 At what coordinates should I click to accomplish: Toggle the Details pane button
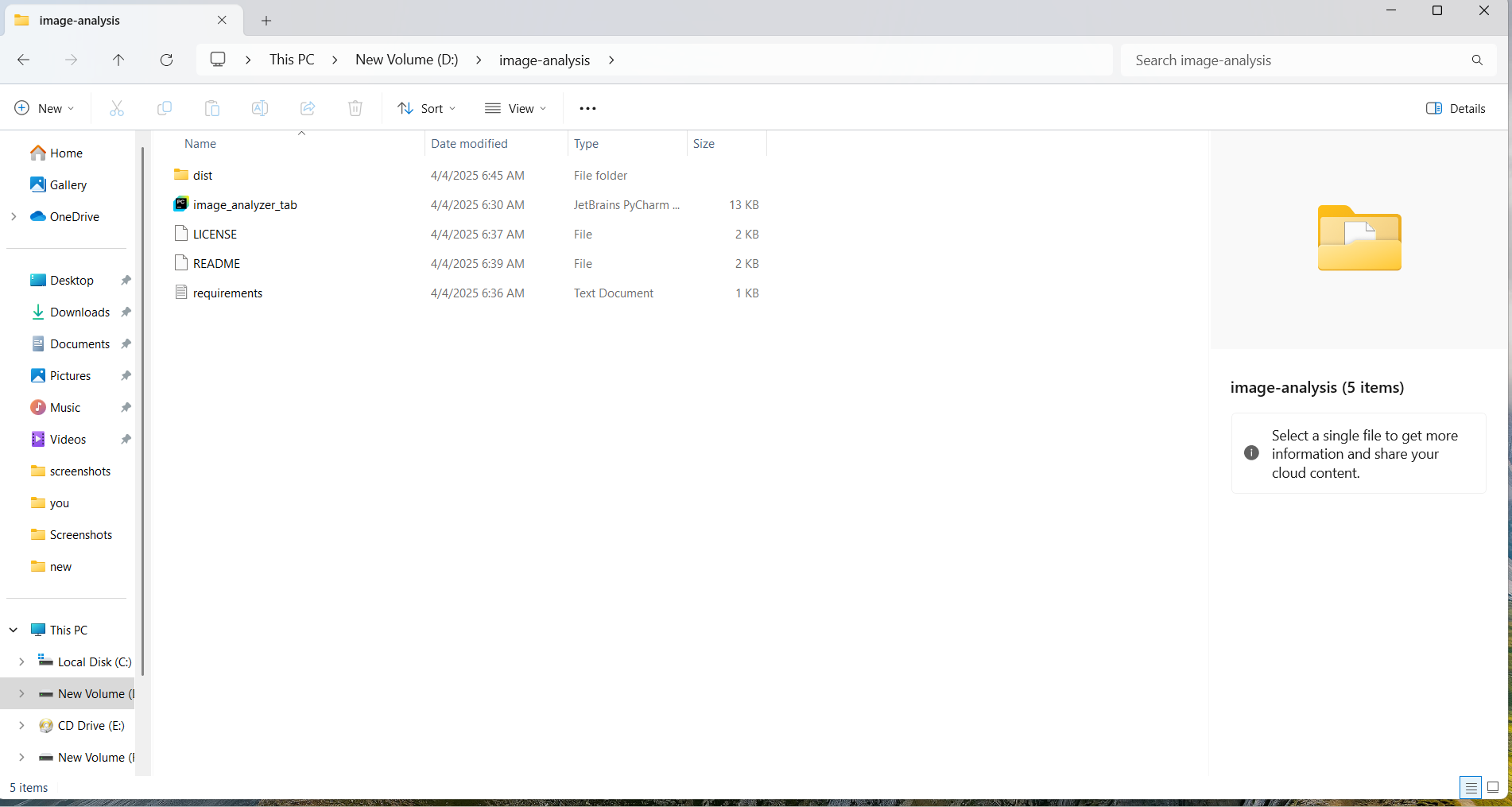[x=1456, y=108]
